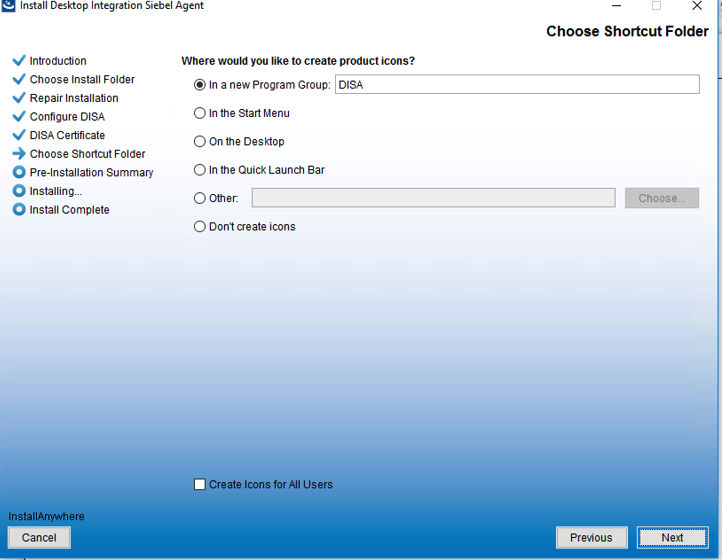Click the circle icon beside Installing...
Viewport: 722px width, 560px height.
[19, 191]
